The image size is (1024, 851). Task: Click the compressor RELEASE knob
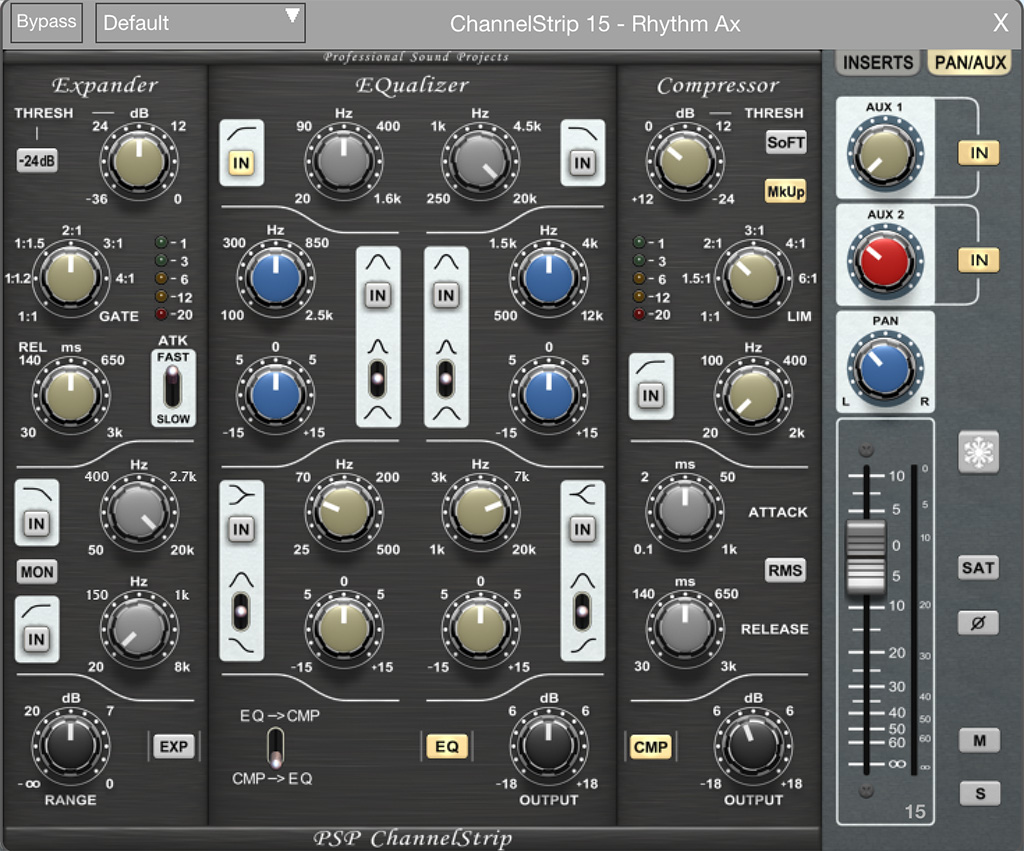click(685, 629)
